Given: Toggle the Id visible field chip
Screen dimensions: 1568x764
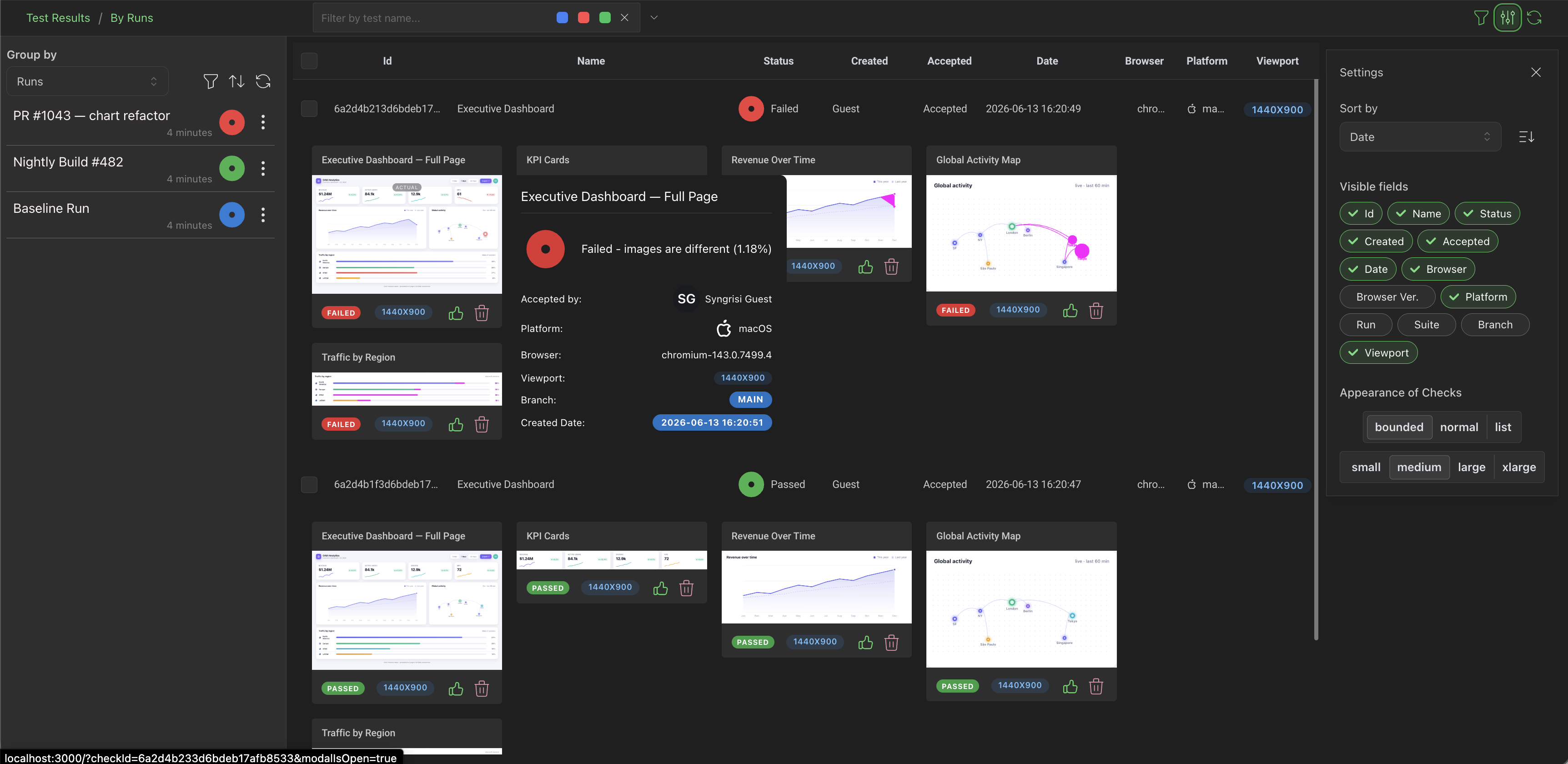Looking at the screenshot, I should click(x=1361, y=214).
